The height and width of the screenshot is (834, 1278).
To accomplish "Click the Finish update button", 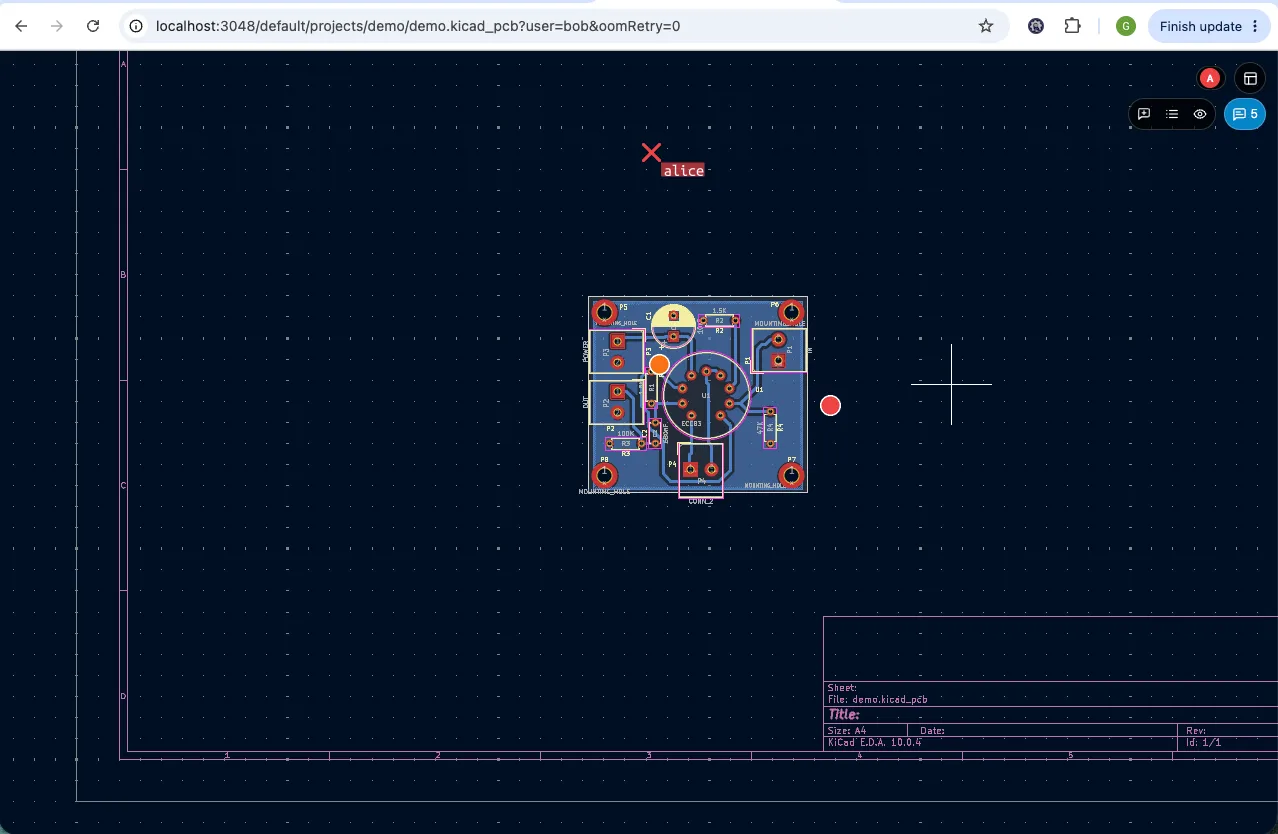I will 1200,26.
